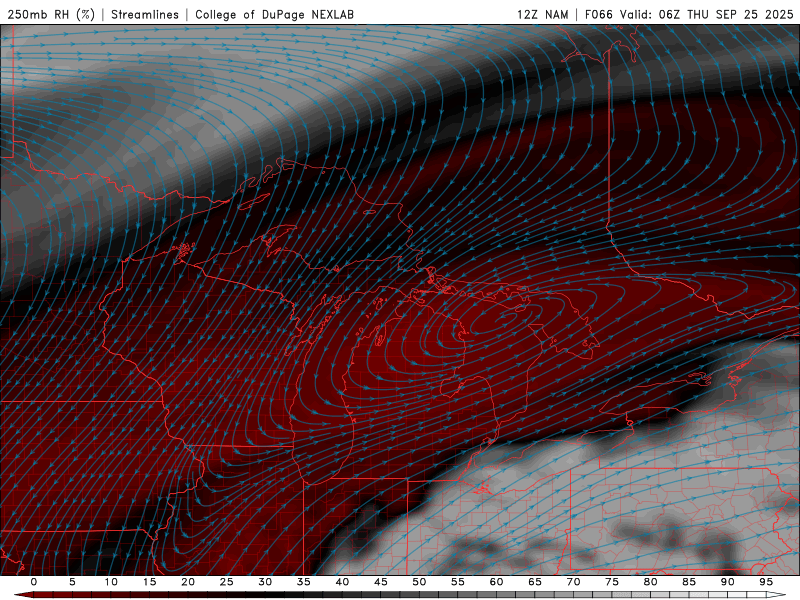Select colorbar label '40'

pos(342,582)
